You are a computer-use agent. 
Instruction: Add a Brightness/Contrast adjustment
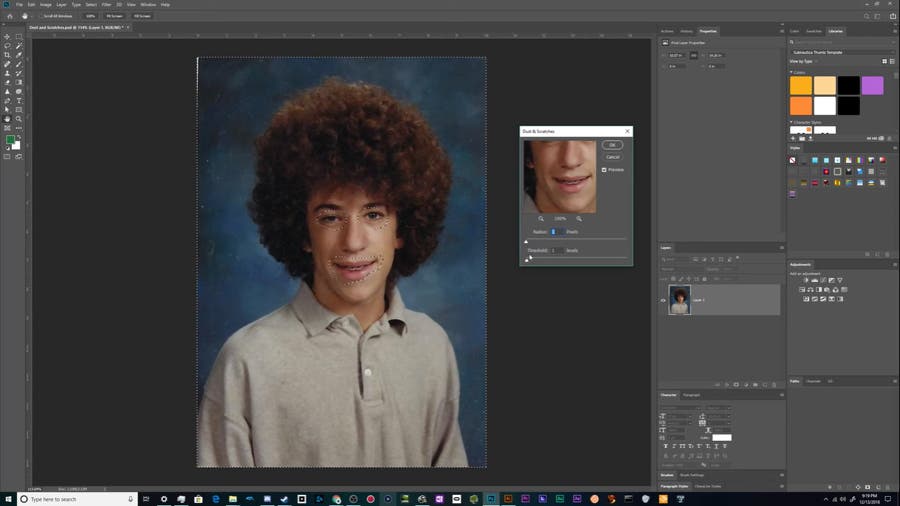pos(805,281)
